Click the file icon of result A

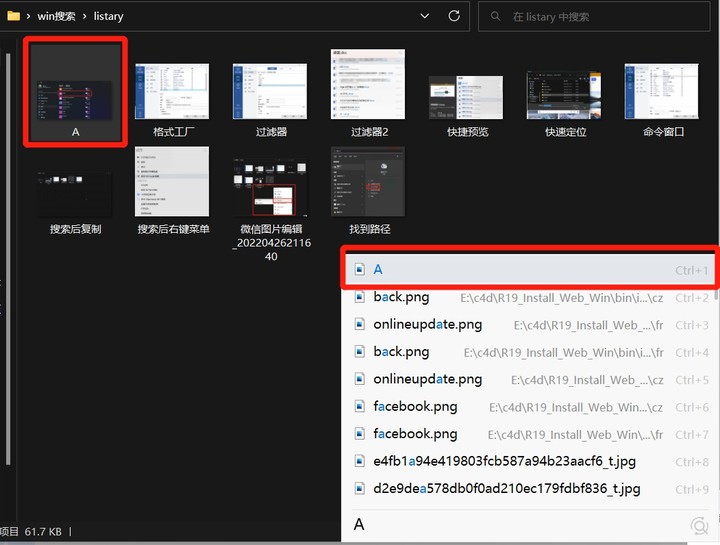coord(360,270)
